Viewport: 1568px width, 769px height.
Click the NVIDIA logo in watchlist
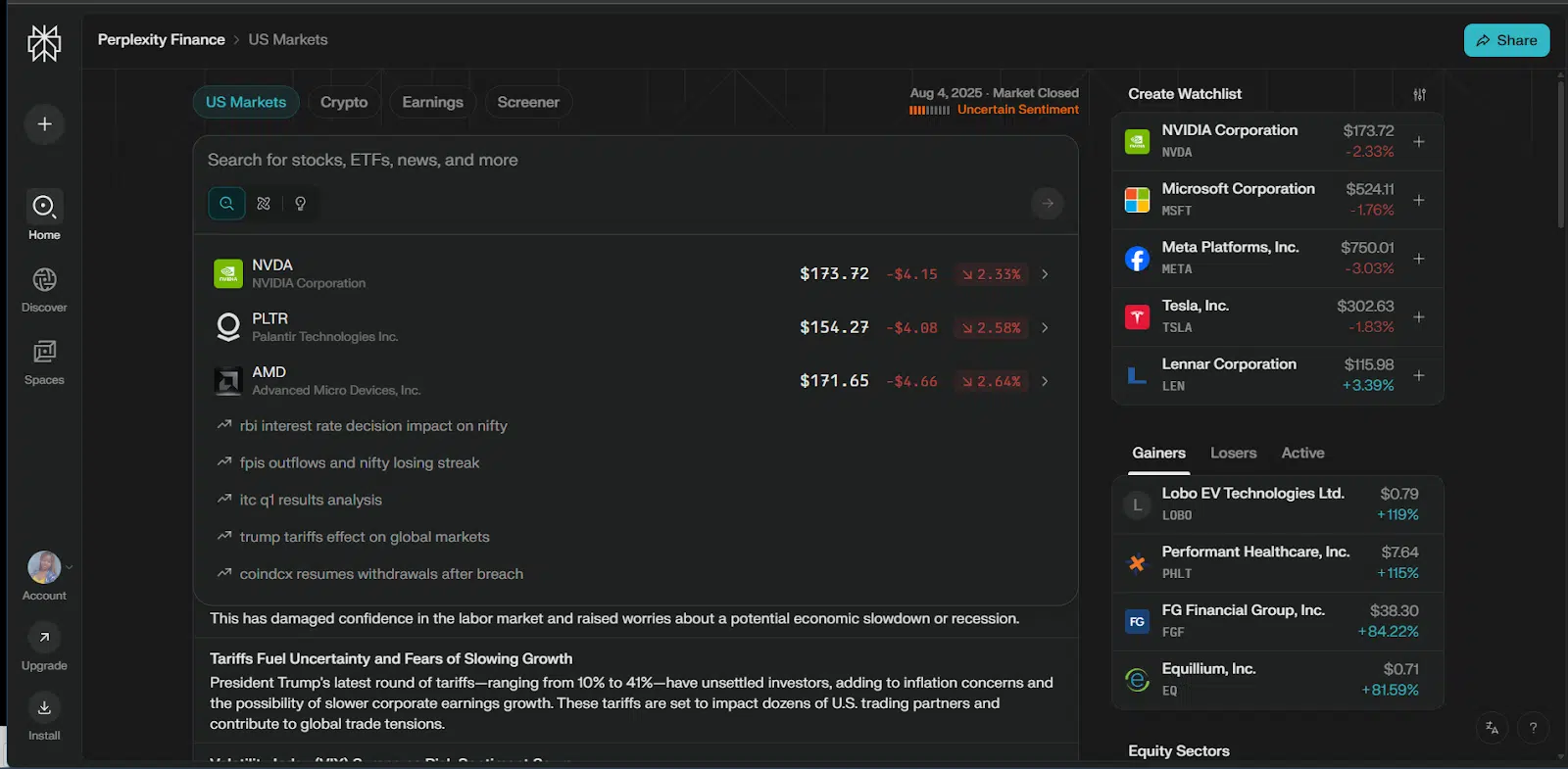point(1137,141)
